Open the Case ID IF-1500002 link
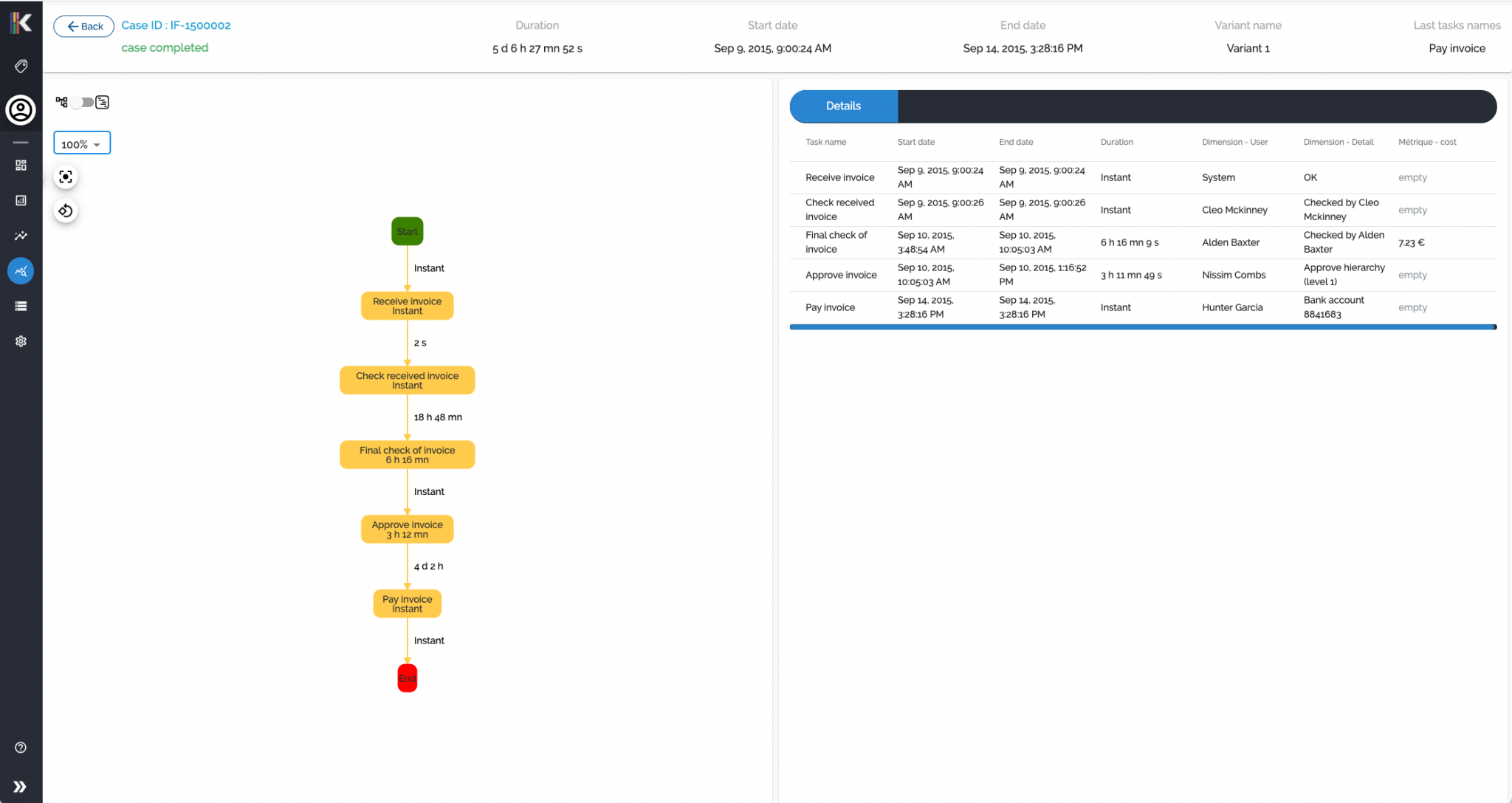 coord(176,25)
